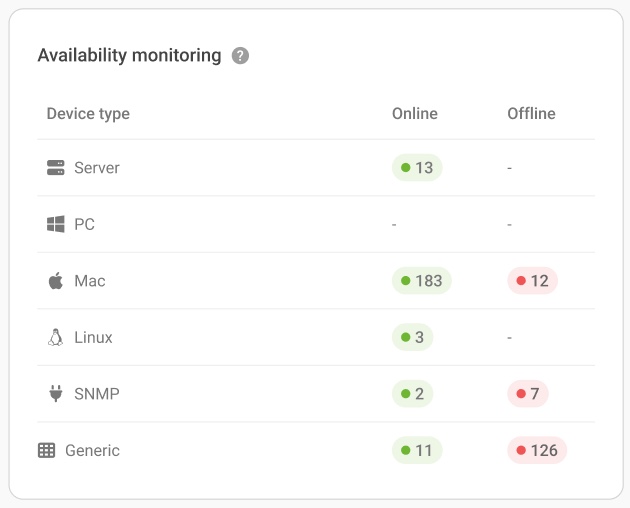Click the Availability monitoring title
This screenshot has height=508, width=630.
point(129,55)
